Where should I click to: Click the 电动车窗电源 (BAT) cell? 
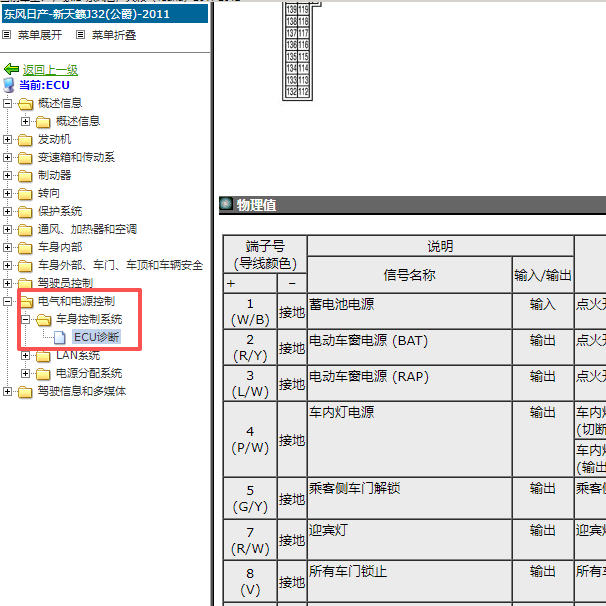coord(410,347)
